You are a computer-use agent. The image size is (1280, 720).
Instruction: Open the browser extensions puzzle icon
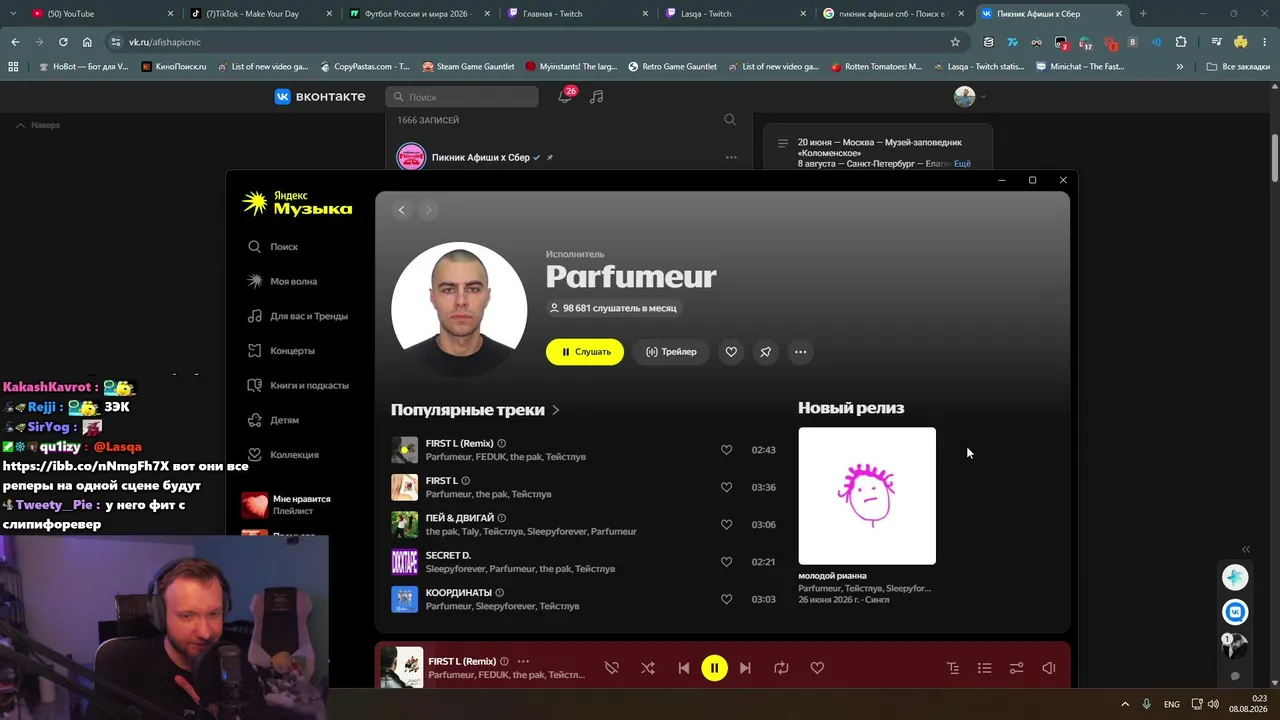click(1181, 42)
